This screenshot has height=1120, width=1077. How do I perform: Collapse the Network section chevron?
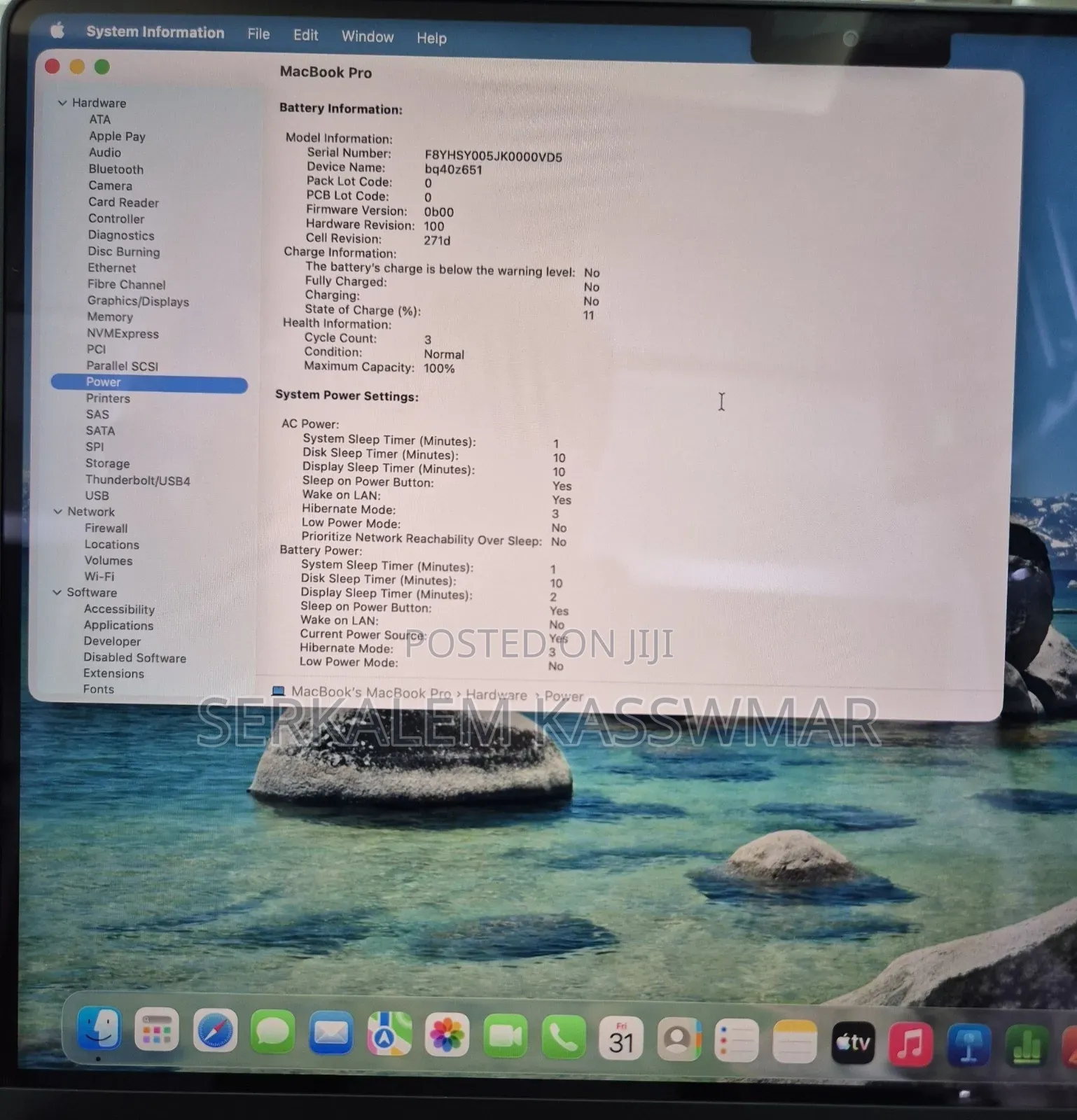point(58,512)
